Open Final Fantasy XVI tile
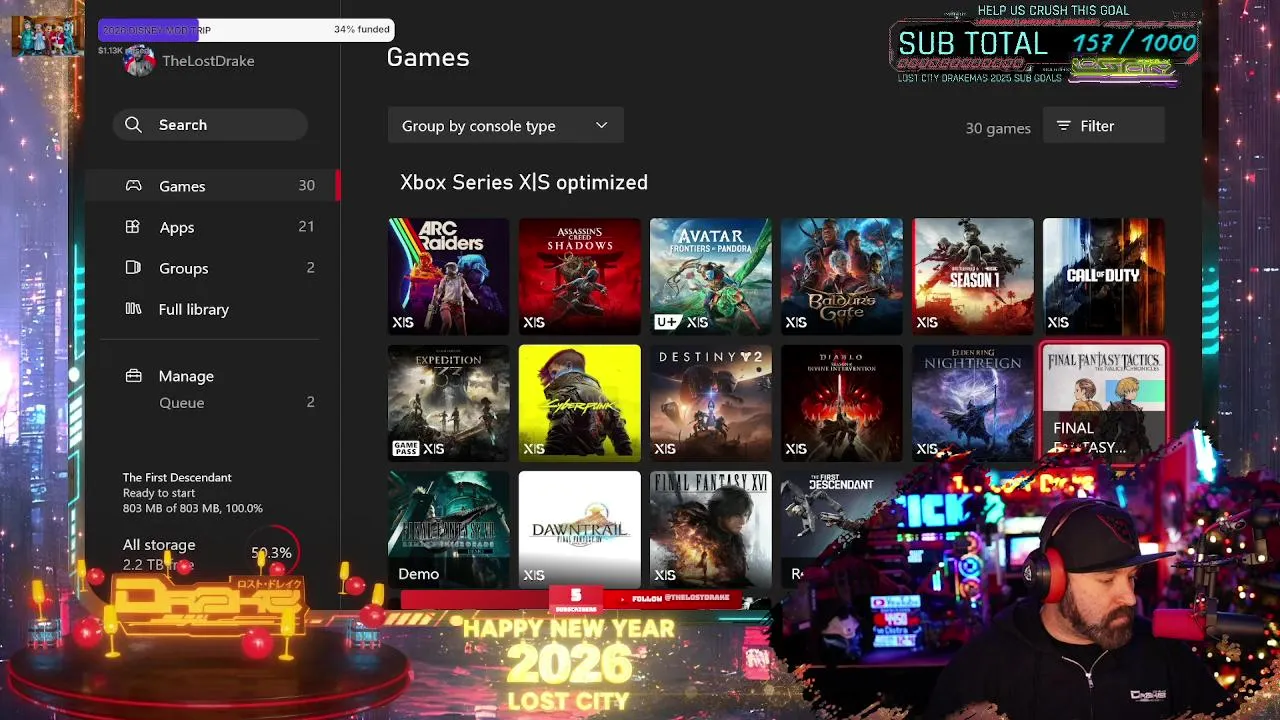 710,529
